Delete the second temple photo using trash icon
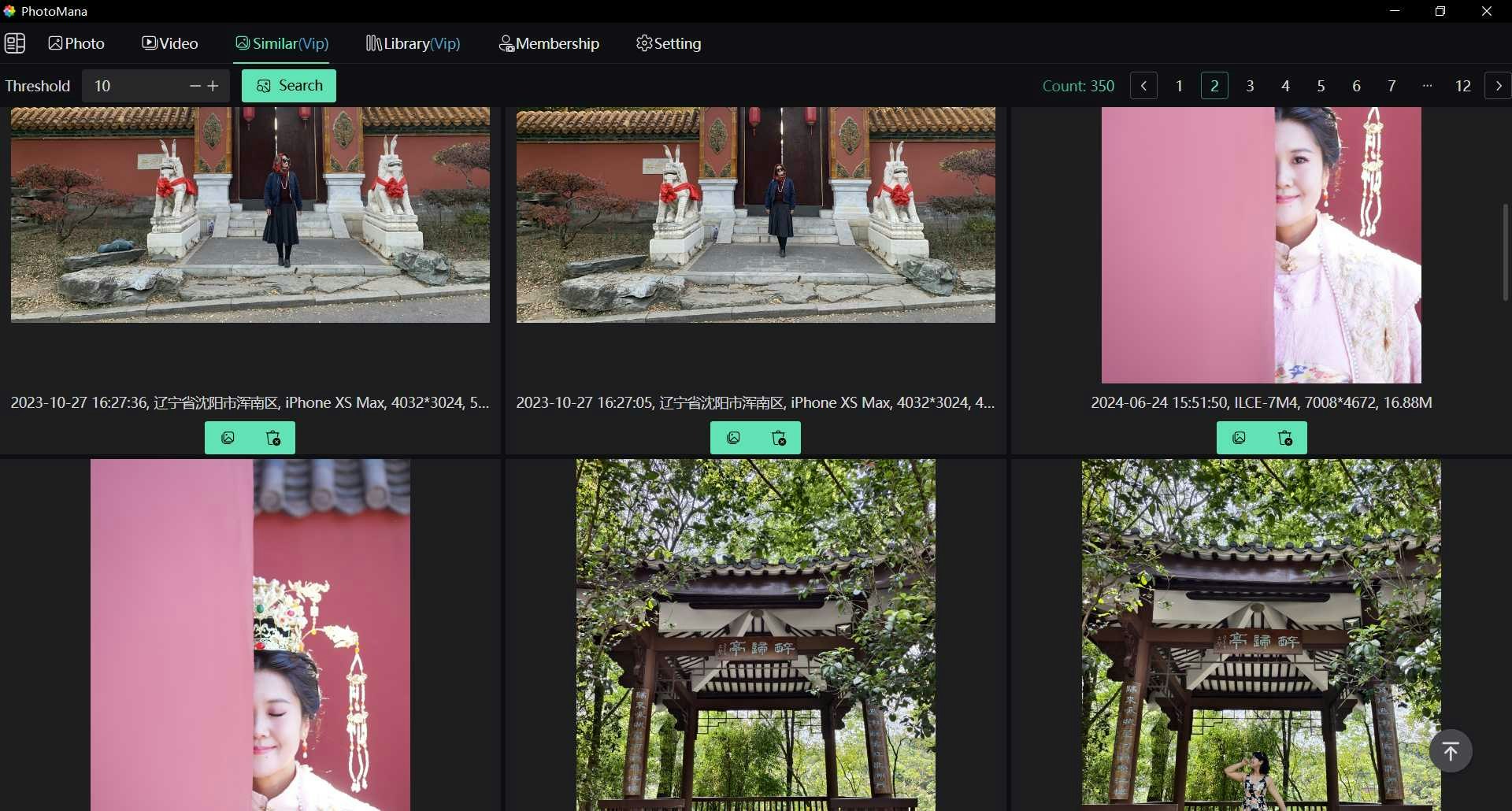Screen dimensions: 1512x811 pos(778,438)
